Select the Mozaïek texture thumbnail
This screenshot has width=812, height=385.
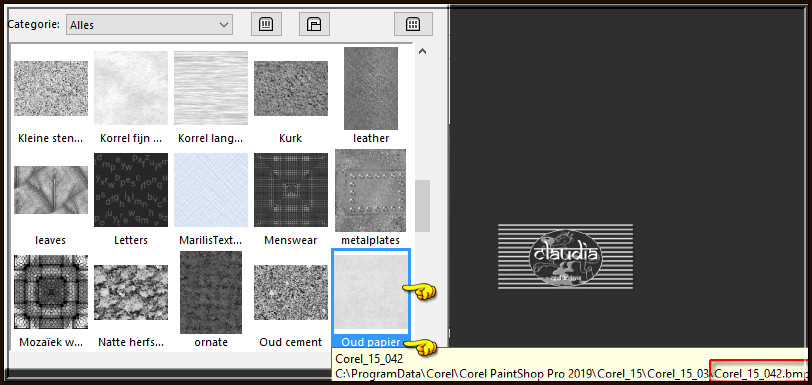point(51,292)
